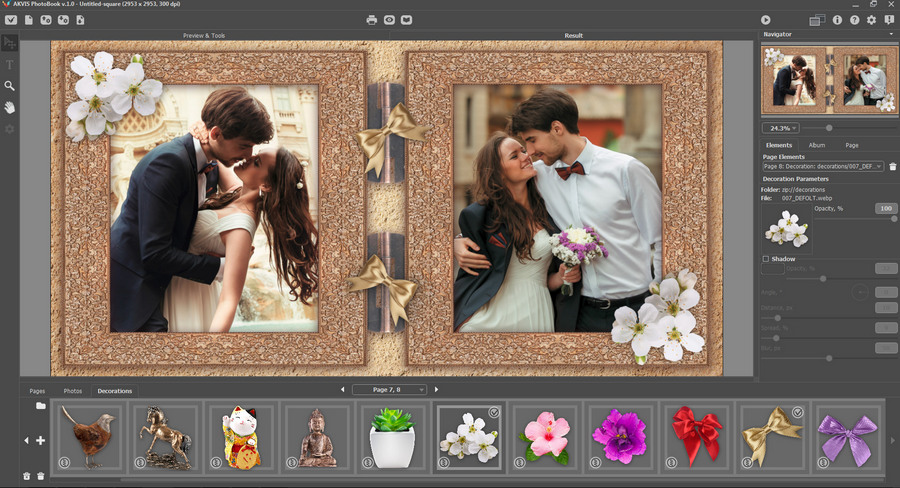This screenshot has width=900, height=488.
Task: Open the Album tab
Action: click(x=817, y=145)
